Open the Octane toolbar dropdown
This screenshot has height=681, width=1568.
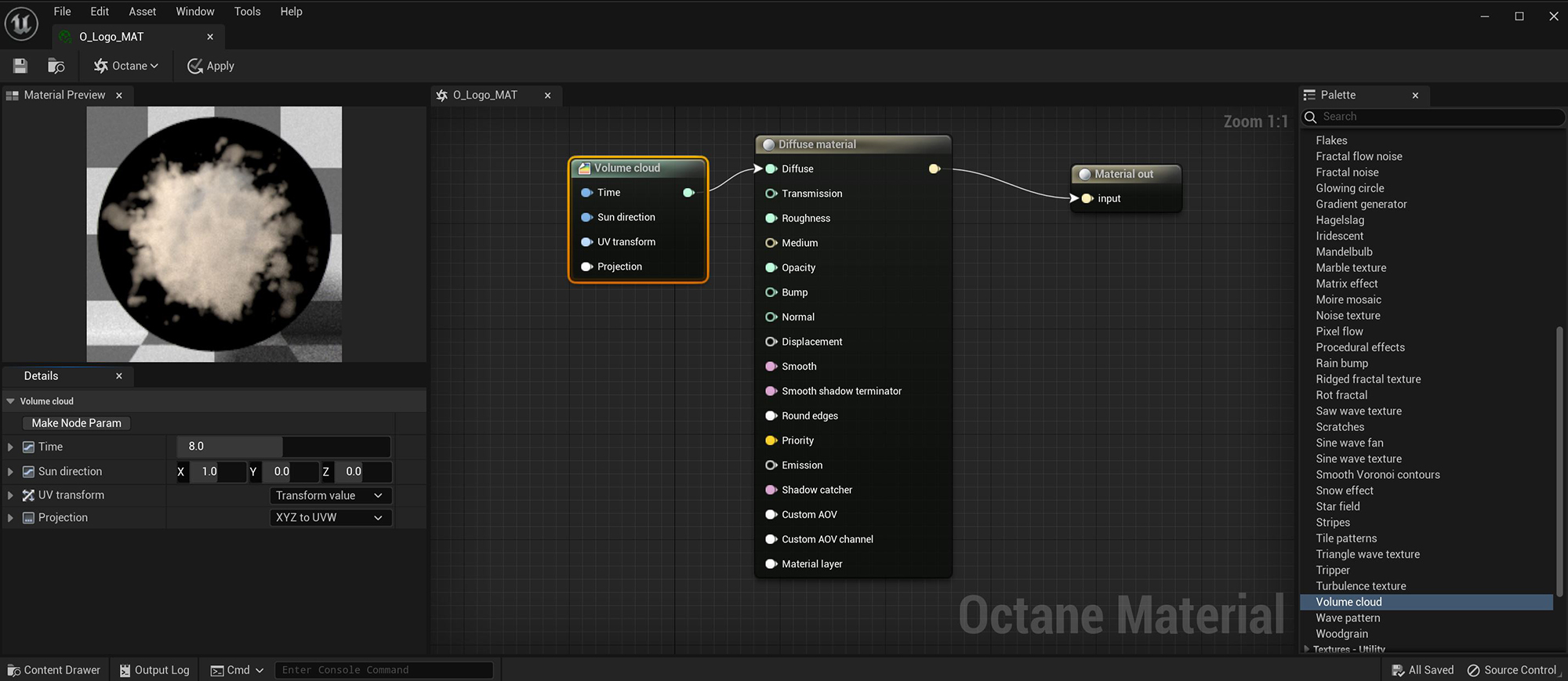click(125, 66)
